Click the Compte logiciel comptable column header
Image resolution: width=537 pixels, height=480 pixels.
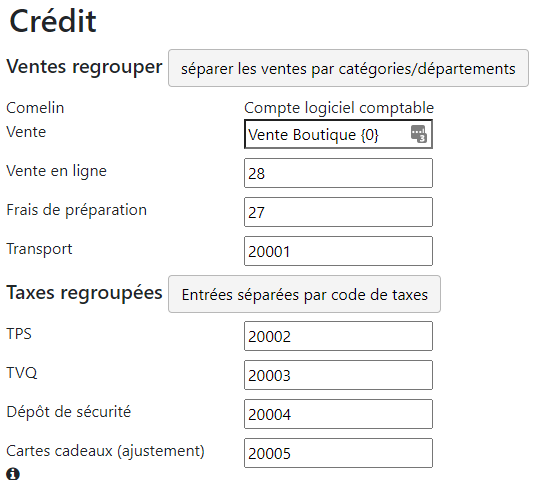339,108
